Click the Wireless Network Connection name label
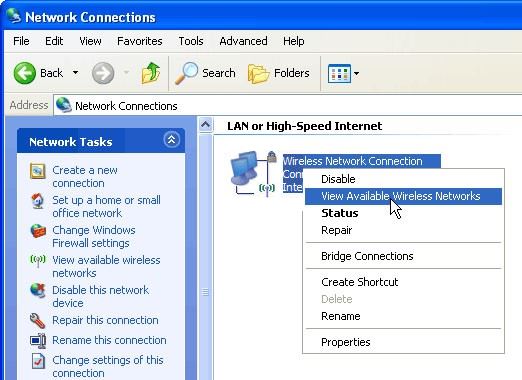The image size is (522, 380). click(x=353, y=161)
